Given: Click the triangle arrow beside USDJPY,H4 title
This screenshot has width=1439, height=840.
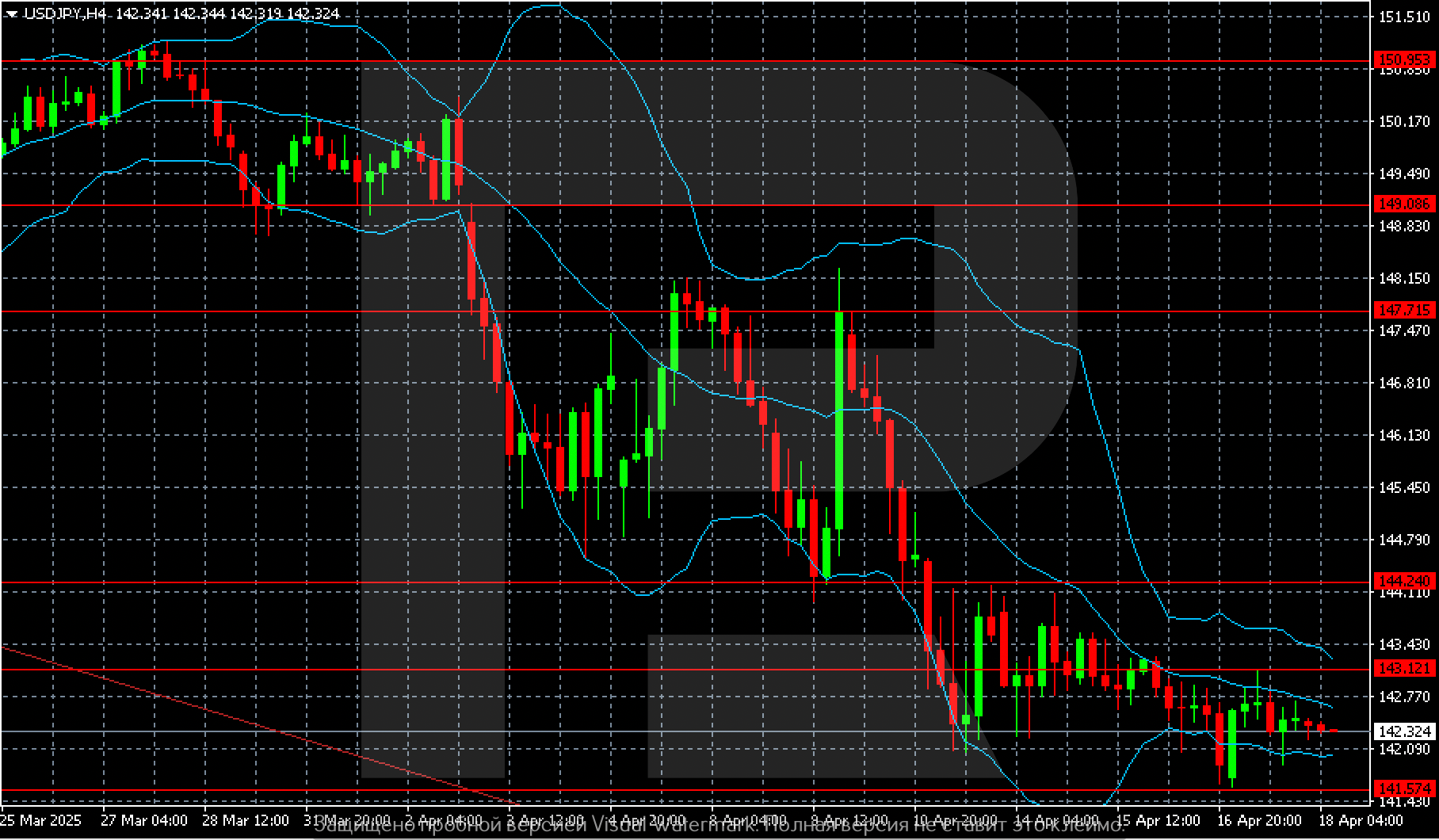Looking at the screenshot, I should pyautogui.click(x=11, y=13).
